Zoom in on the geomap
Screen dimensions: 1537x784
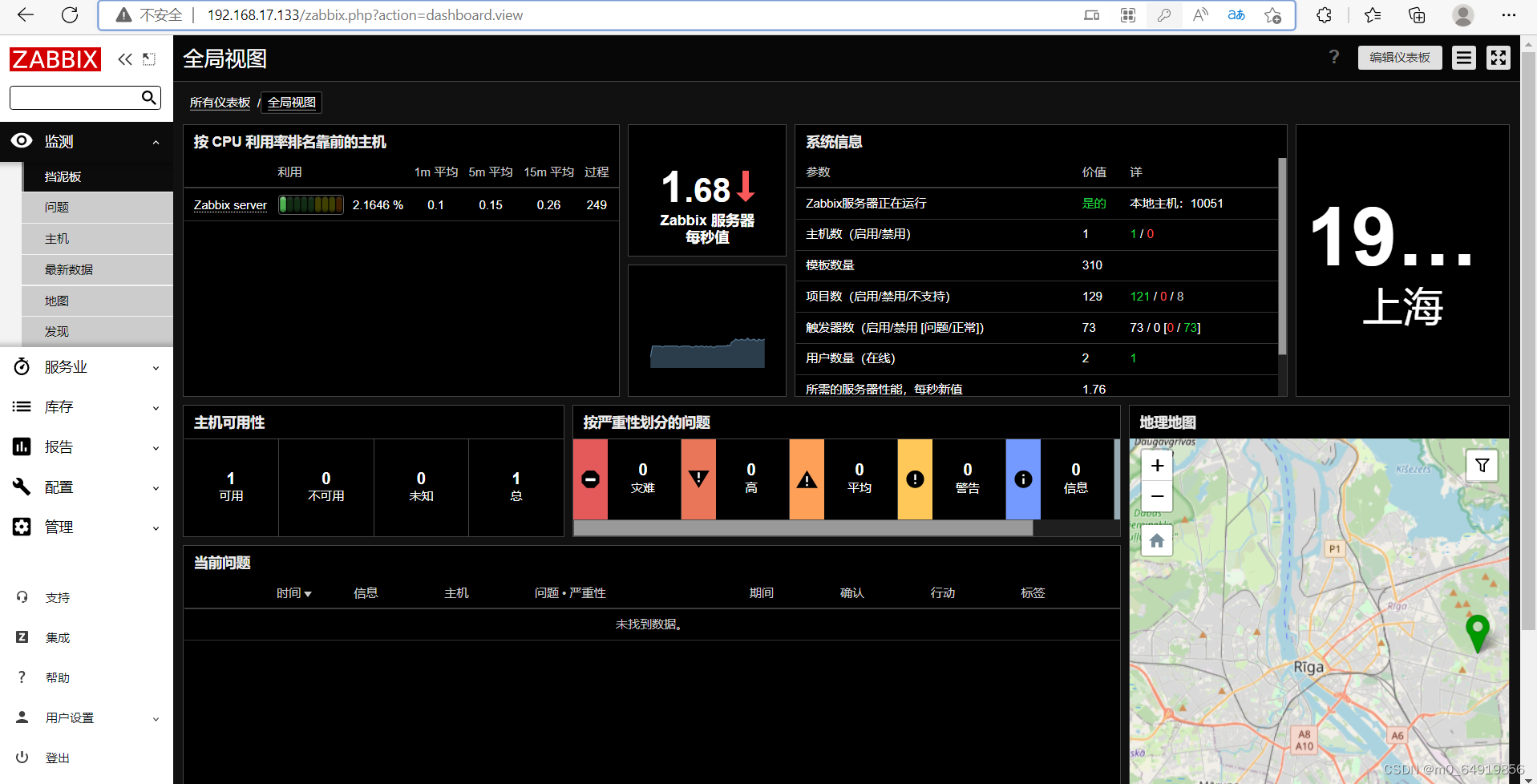1157,466
